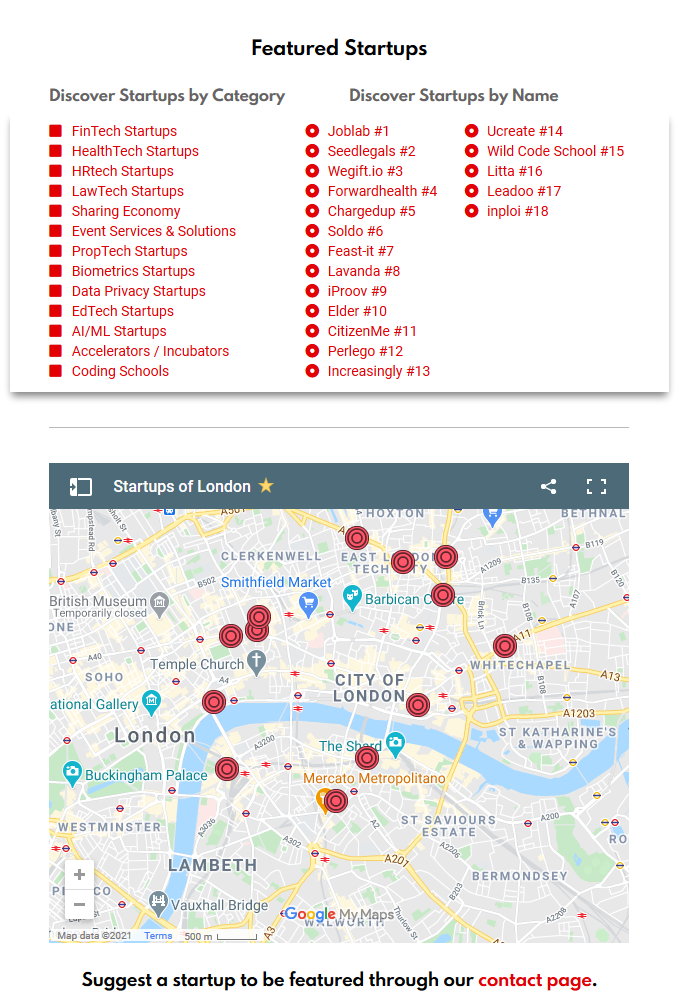The height and width of the screenshot is (997, 687).
Task: Click the star beside the map title
Action: [x=265, y=486]
